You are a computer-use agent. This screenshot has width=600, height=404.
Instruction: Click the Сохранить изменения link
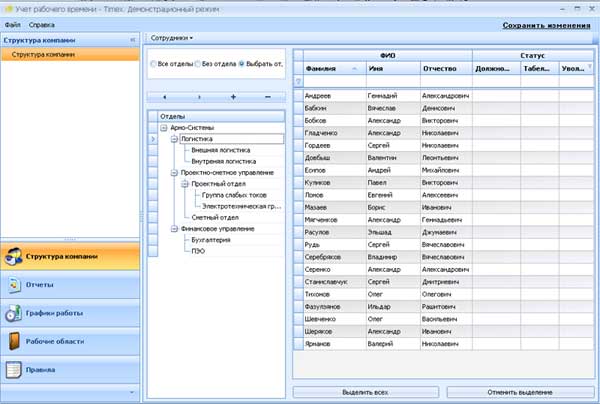[546, 25]
